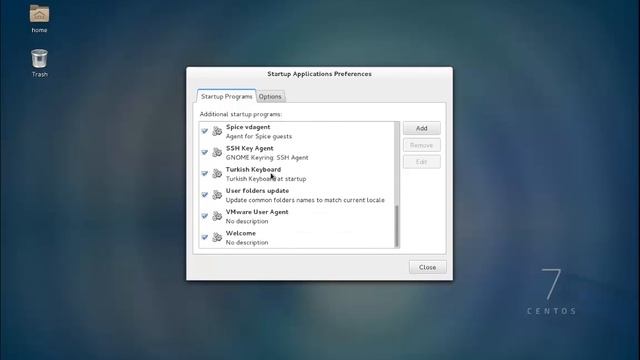The image size is (640, 360).
Task: Click the Add button
Action: pos(422,128)
